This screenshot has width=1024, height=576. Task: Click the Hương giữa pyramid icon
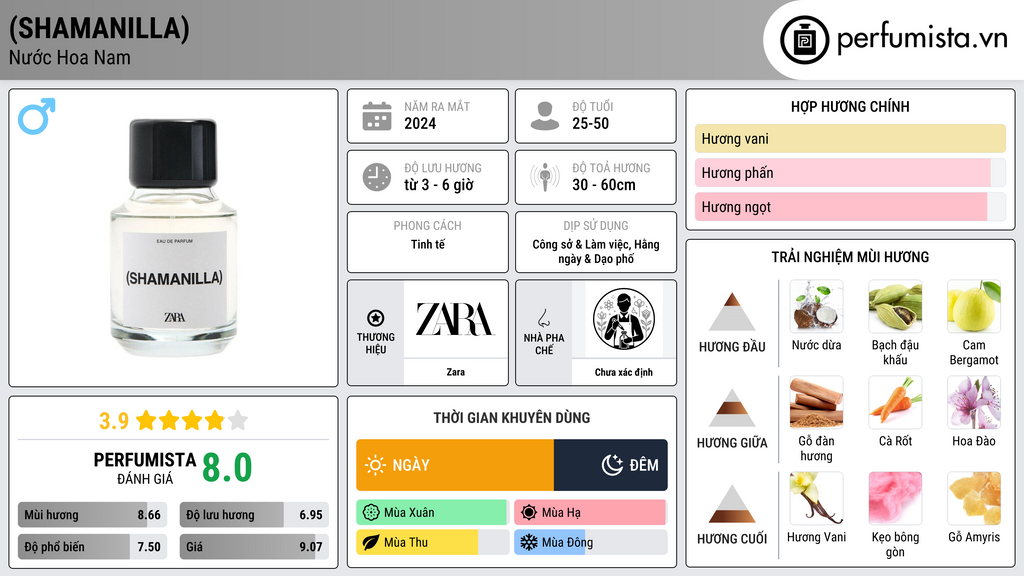[732, 408]
